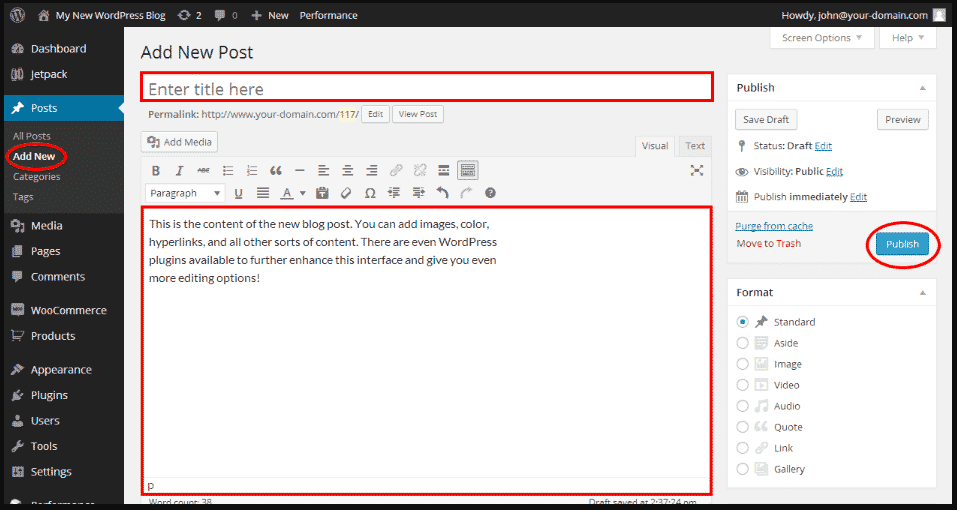The height and width of the screenshot is (510, 957).
Task: Select the Quote post format
Action: (742, 427)
